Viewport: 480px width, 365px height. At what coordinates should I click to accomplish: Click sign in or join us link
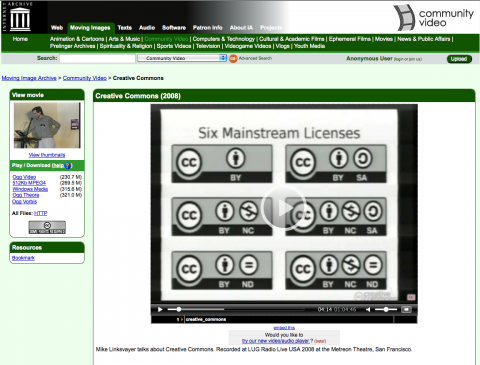click(x=408, y=59)
